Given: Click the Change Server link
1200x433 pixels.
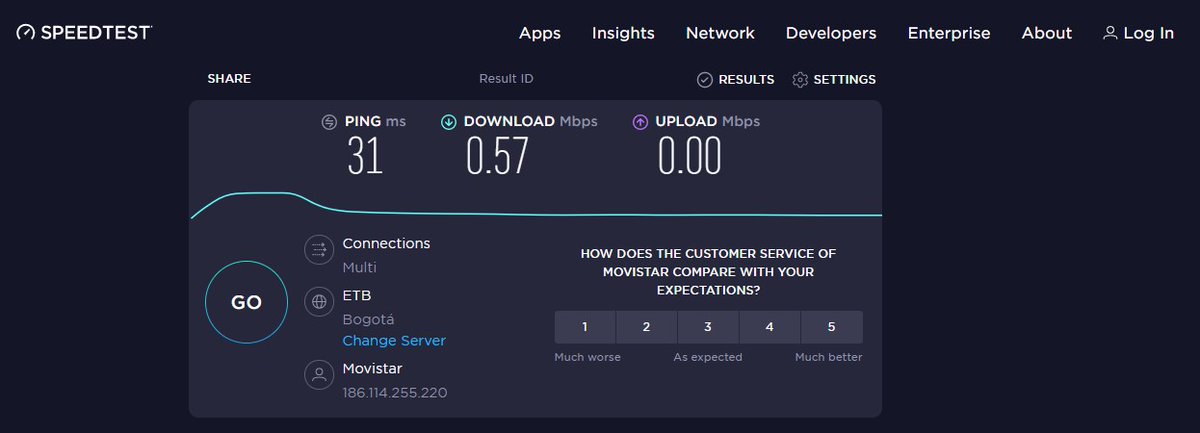Looking at the screenshot, I should point(394,341).
